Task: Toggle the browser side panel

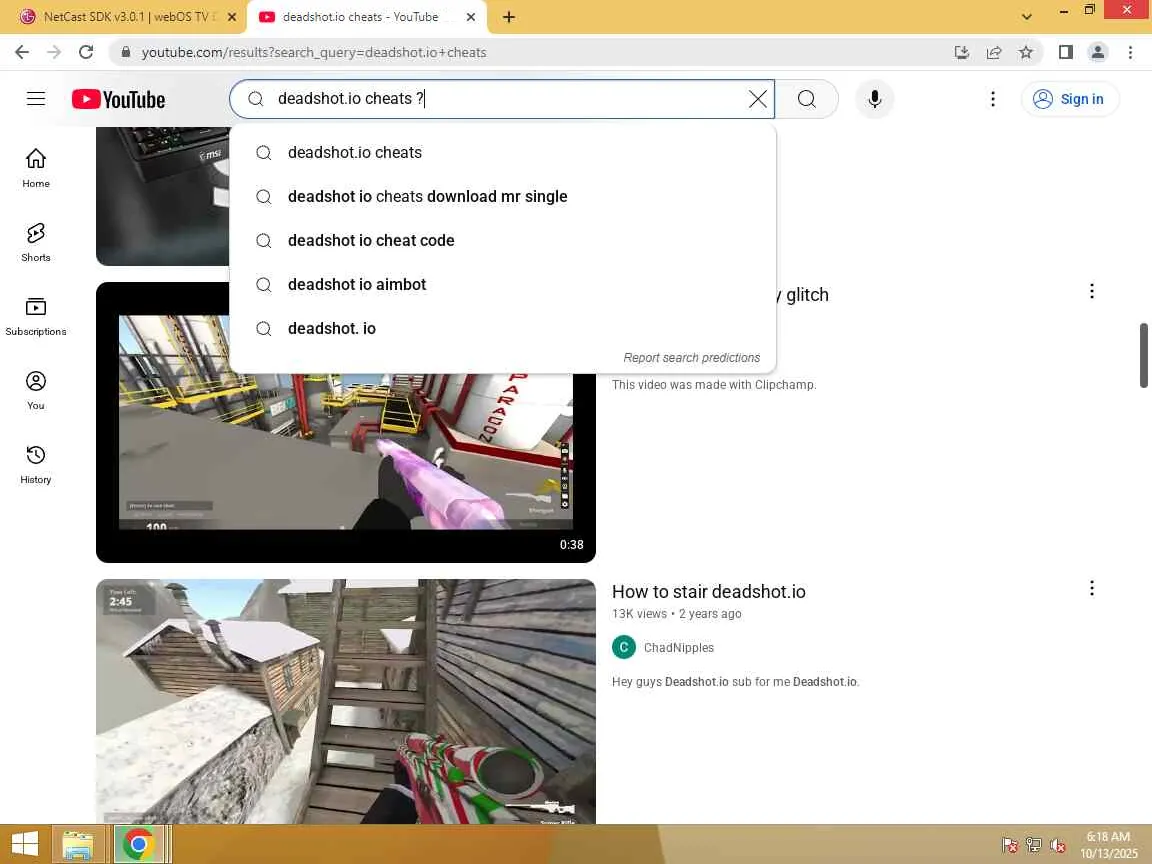Action: coord(1065,52)
